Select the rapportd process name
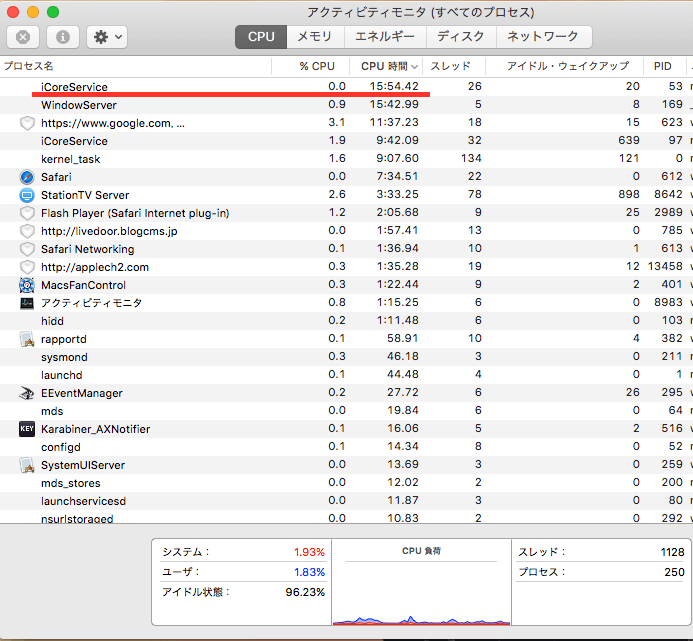 coord(64,339)
